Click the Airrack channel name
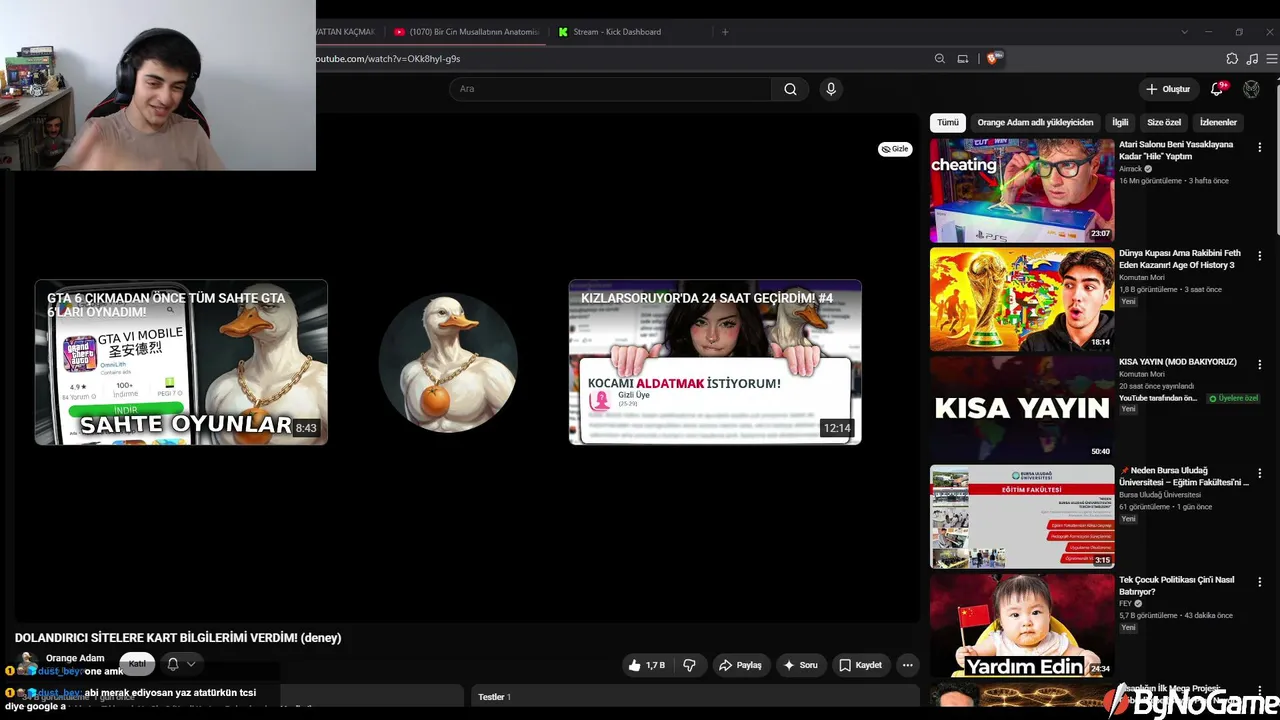 pos(1131,169)
